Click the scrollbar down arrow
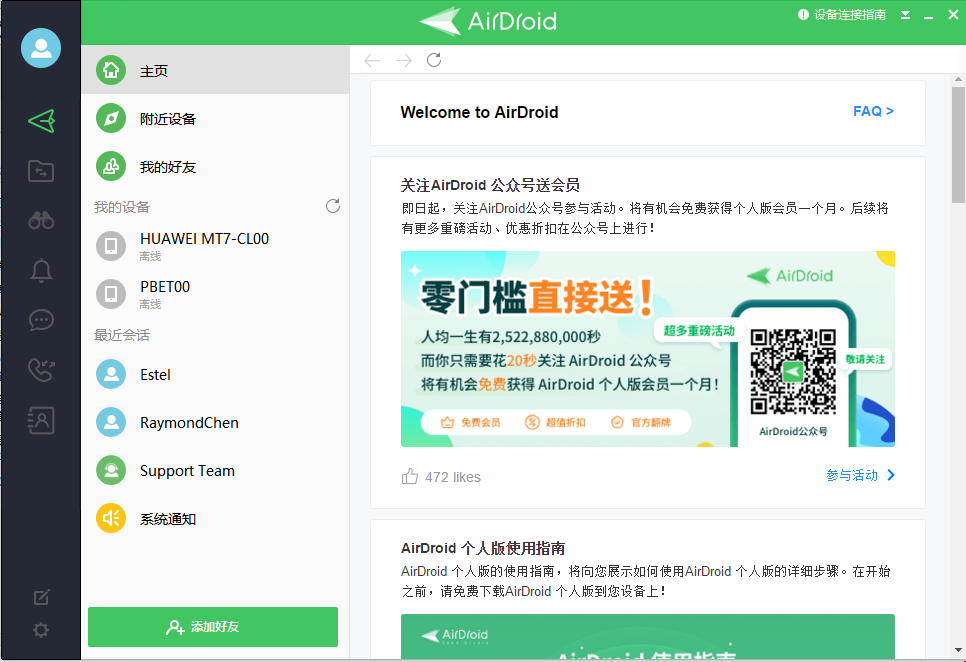This screenshot has width=966, height=662. click(958, 650)
